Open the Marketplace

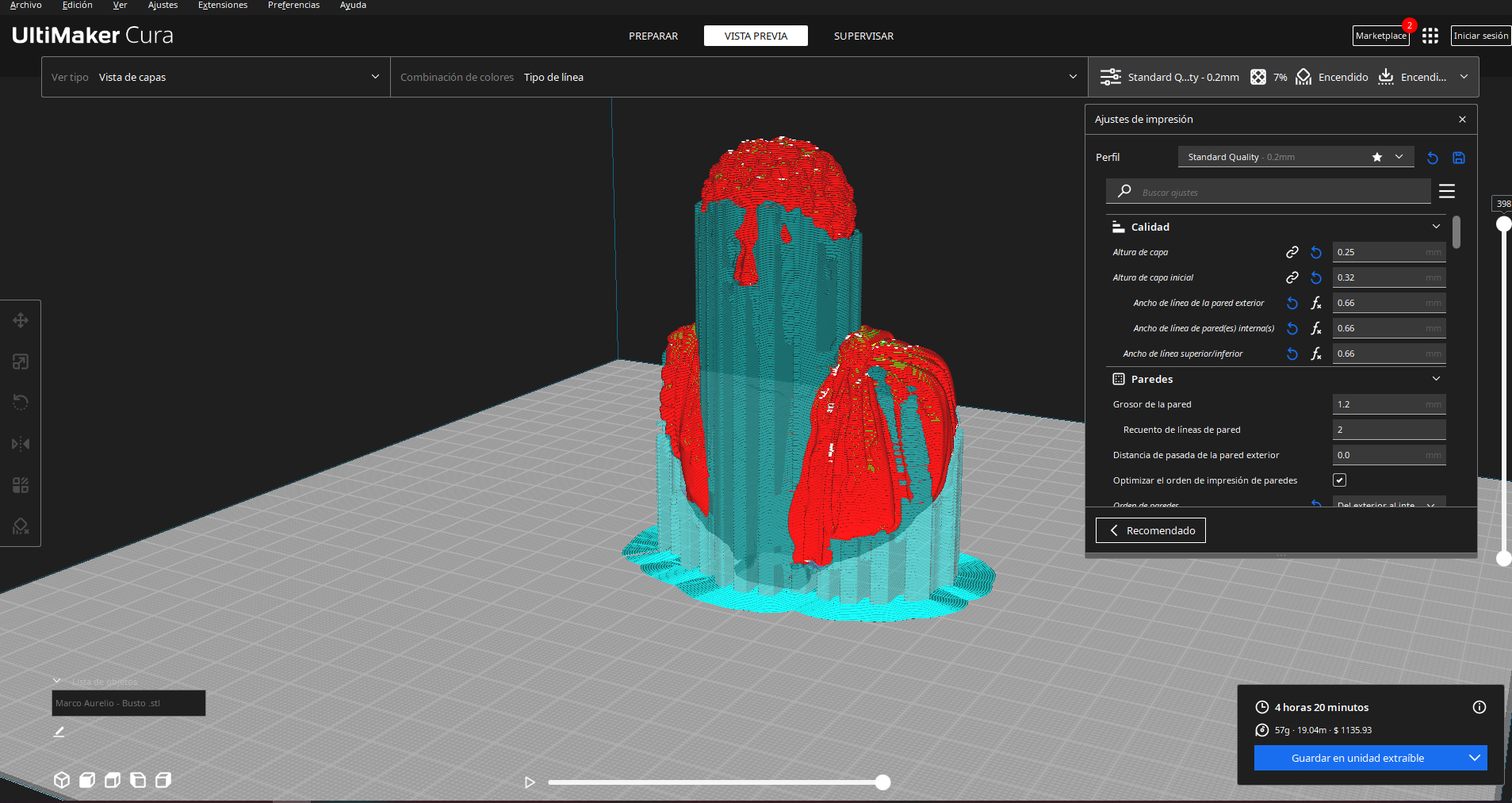(x=1380, y=36)
